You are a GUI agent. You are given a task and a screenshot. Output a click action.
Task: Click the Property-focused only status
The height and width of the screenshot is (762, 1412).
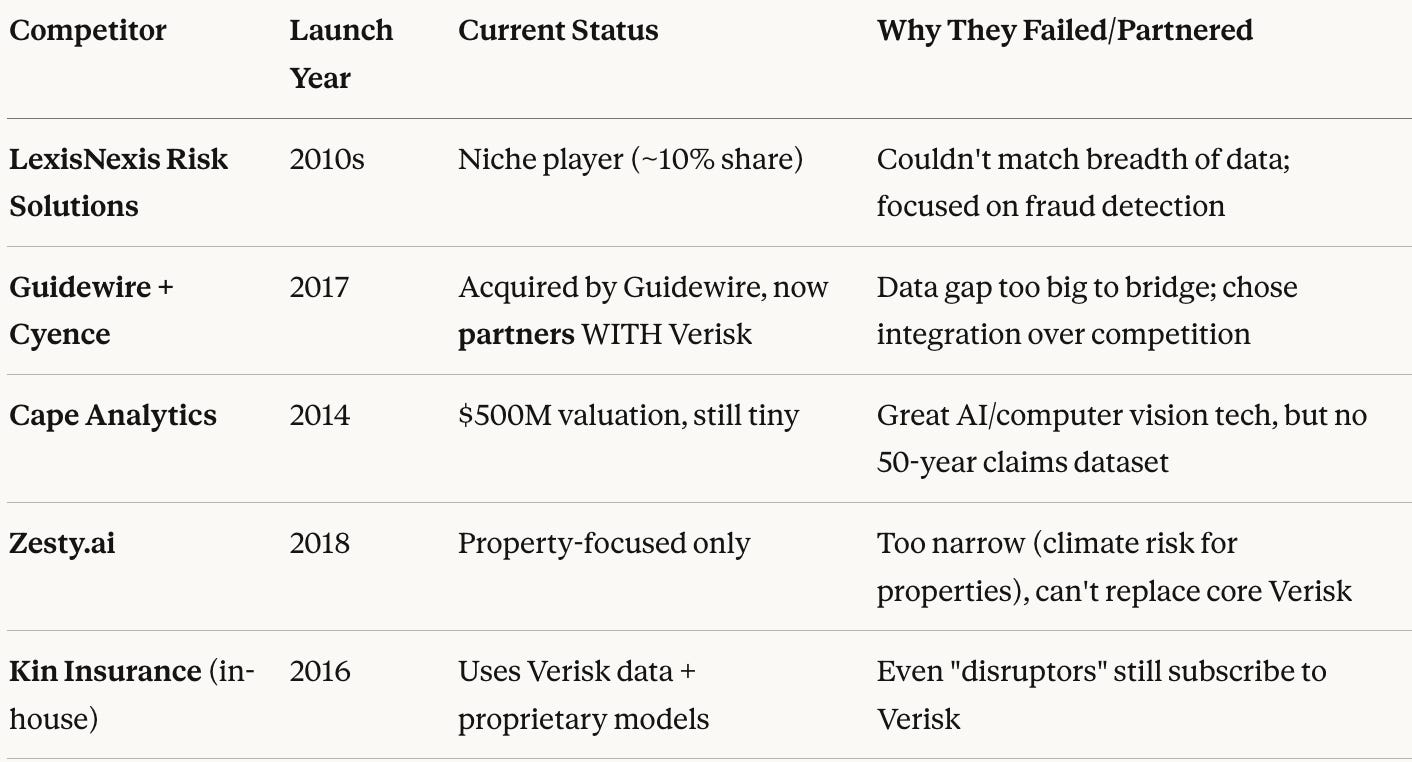(x=604, y=543)
